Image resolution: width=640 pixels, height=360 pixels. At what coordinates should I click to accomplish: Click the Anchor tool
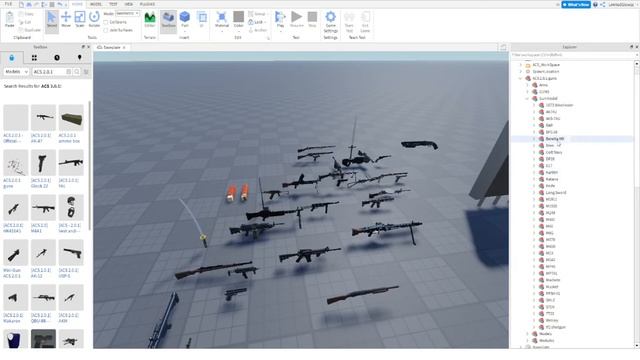click(258, 30)
